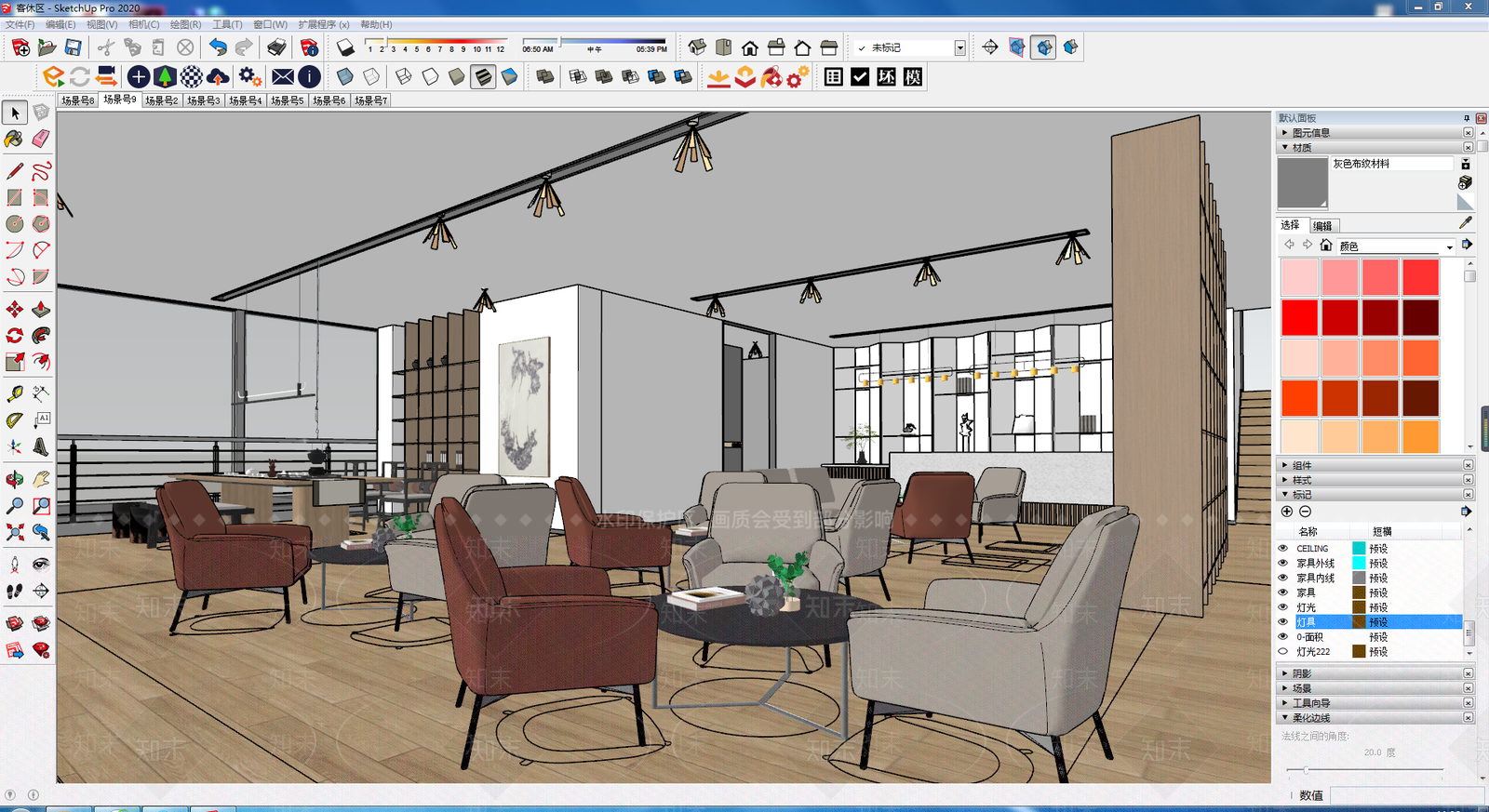Hide the 灯光 tag eye
Viewport: 1489px width, 812px height.
point(1283,607)
